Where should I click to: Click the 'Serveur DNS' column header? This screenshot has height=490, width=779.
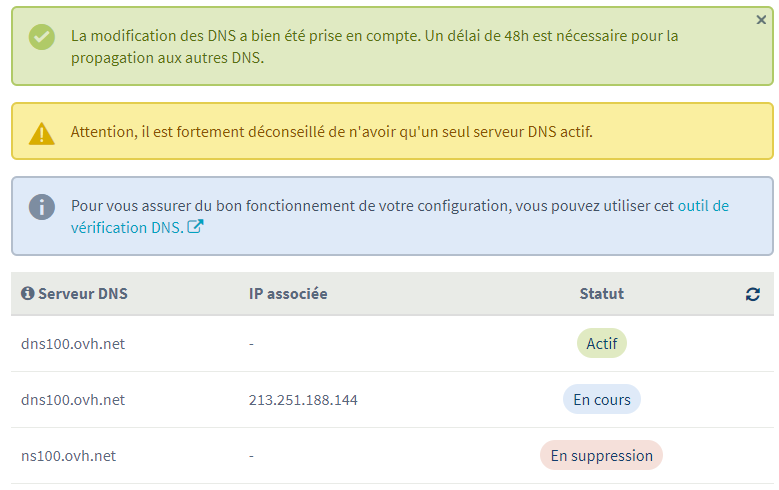83,294
